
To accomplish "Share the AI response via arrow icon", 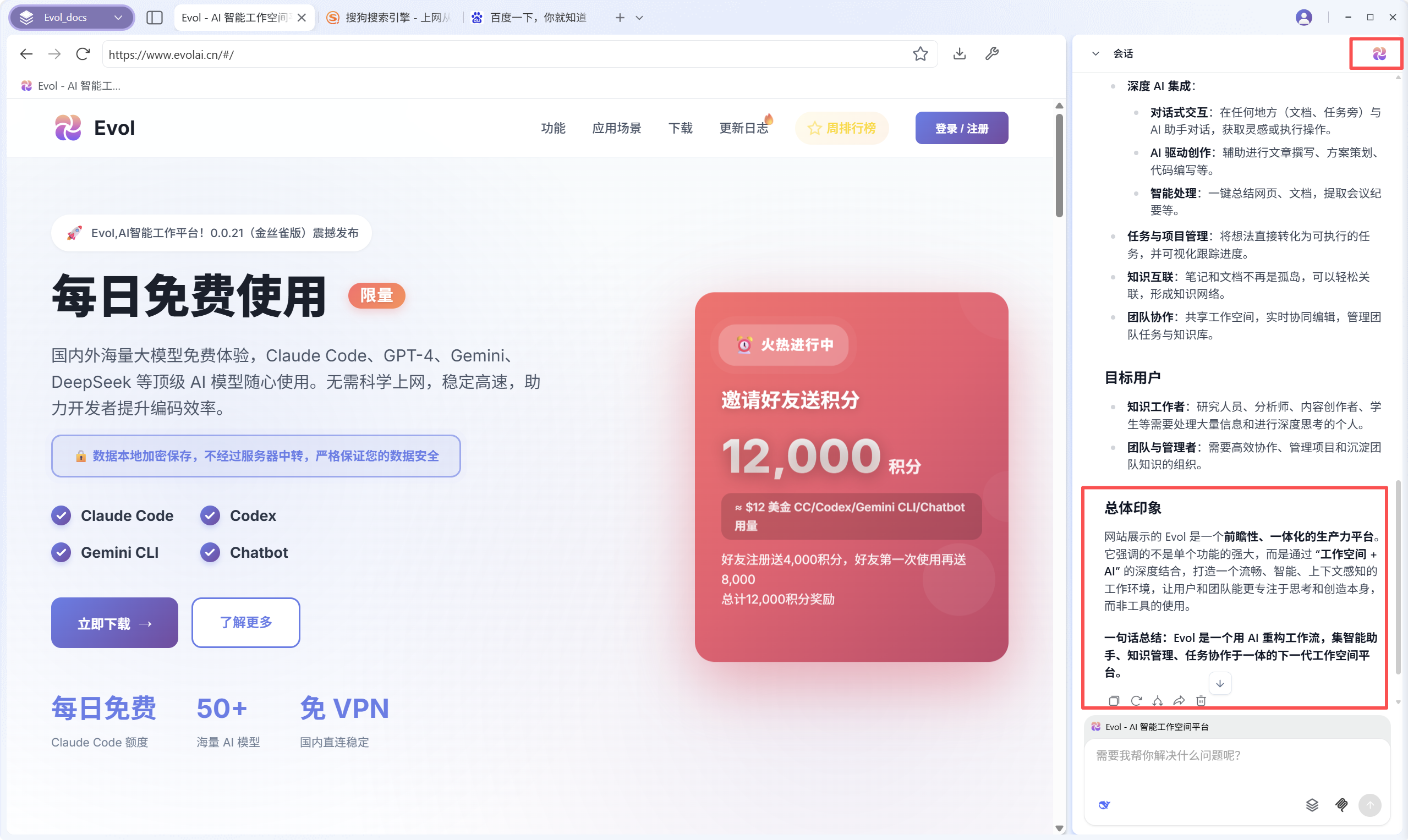I will pyautogui.click(x=1179, y=701).
